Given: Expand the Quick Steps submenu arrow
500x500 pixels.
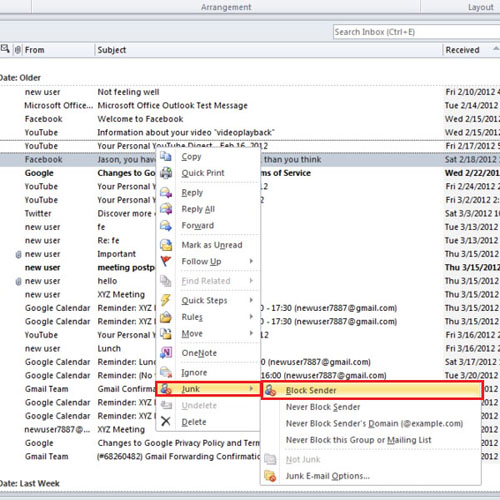Looking at the screenshot, I should pyautogui.click(x=251, y=300).
